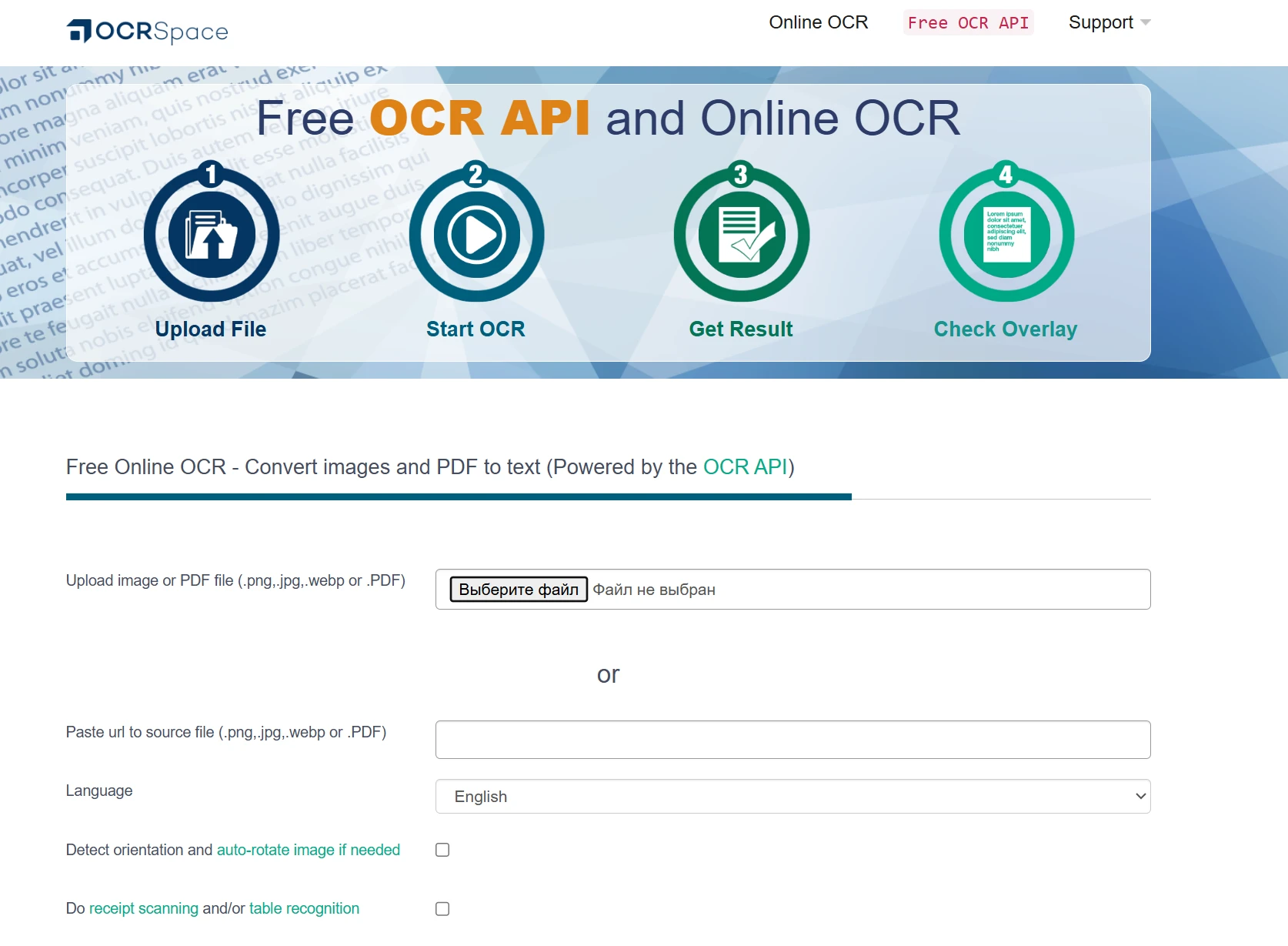Click the Файл не выбран text
Image resolution: width=1288 pixels, height=946 pixels.
(654, 590)
